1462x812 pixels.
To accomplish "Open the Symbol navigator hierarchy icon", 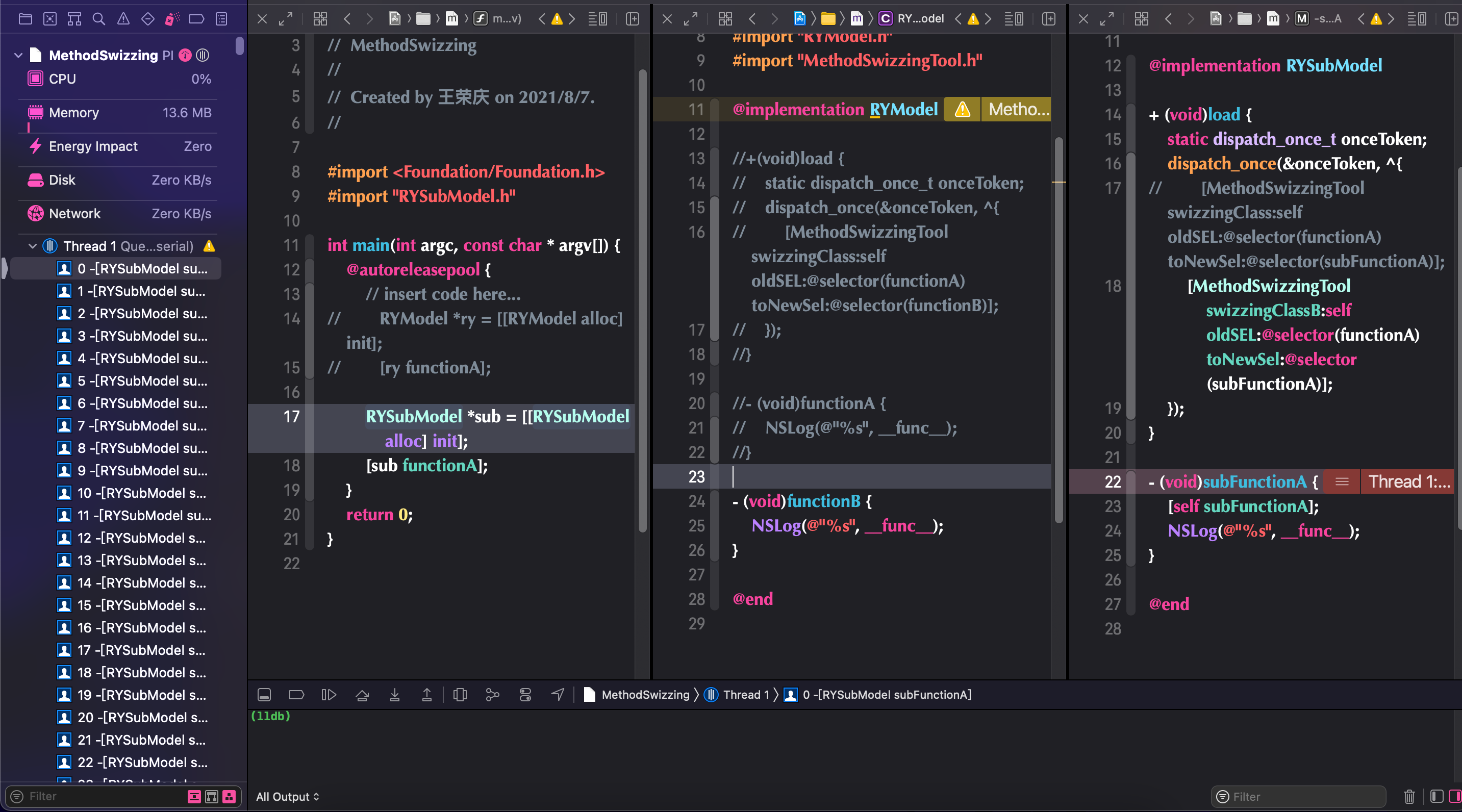I will click(74, 19).
